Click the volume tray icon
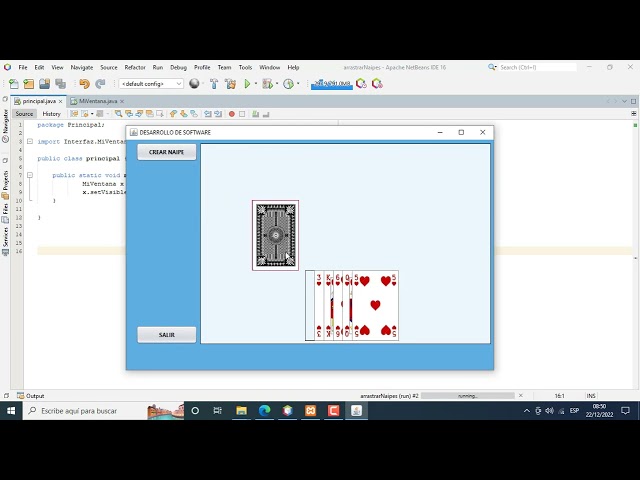The width and height of the screenshot is (640, 480). (550, 411)
